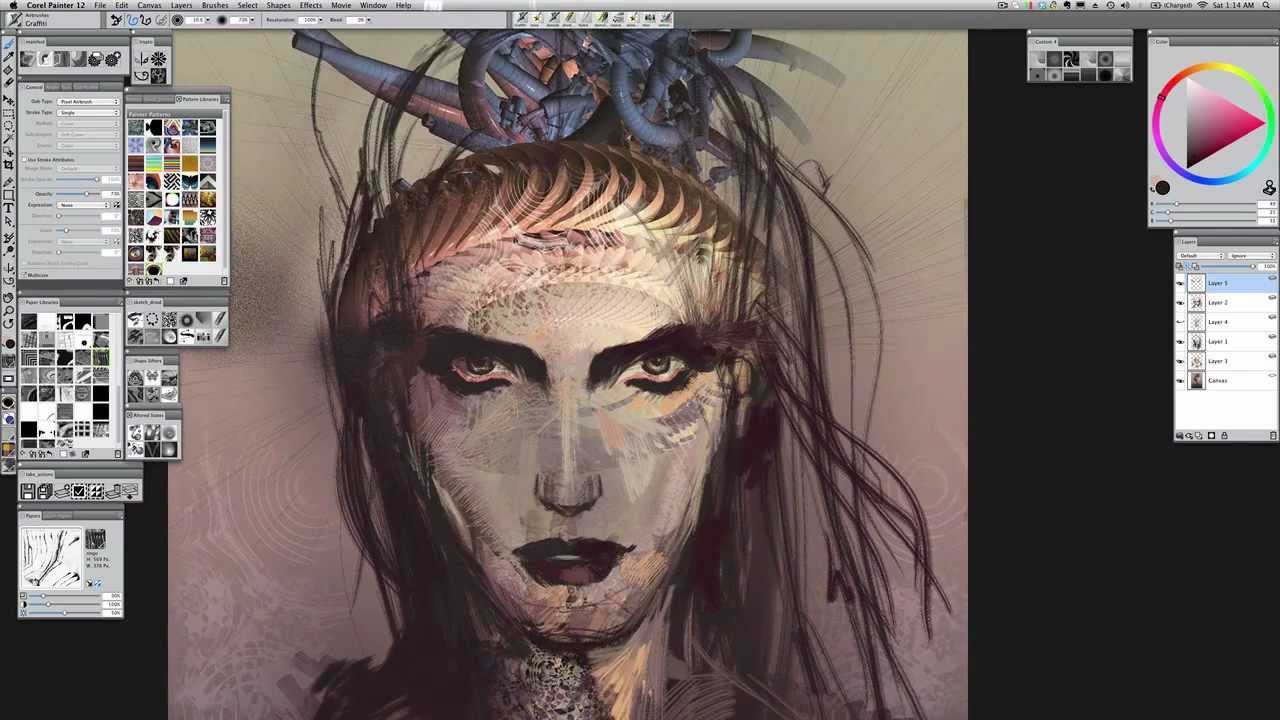Click the trash icon in Paper Libraries panel
1280x720 pixels.
click(117, 454)
